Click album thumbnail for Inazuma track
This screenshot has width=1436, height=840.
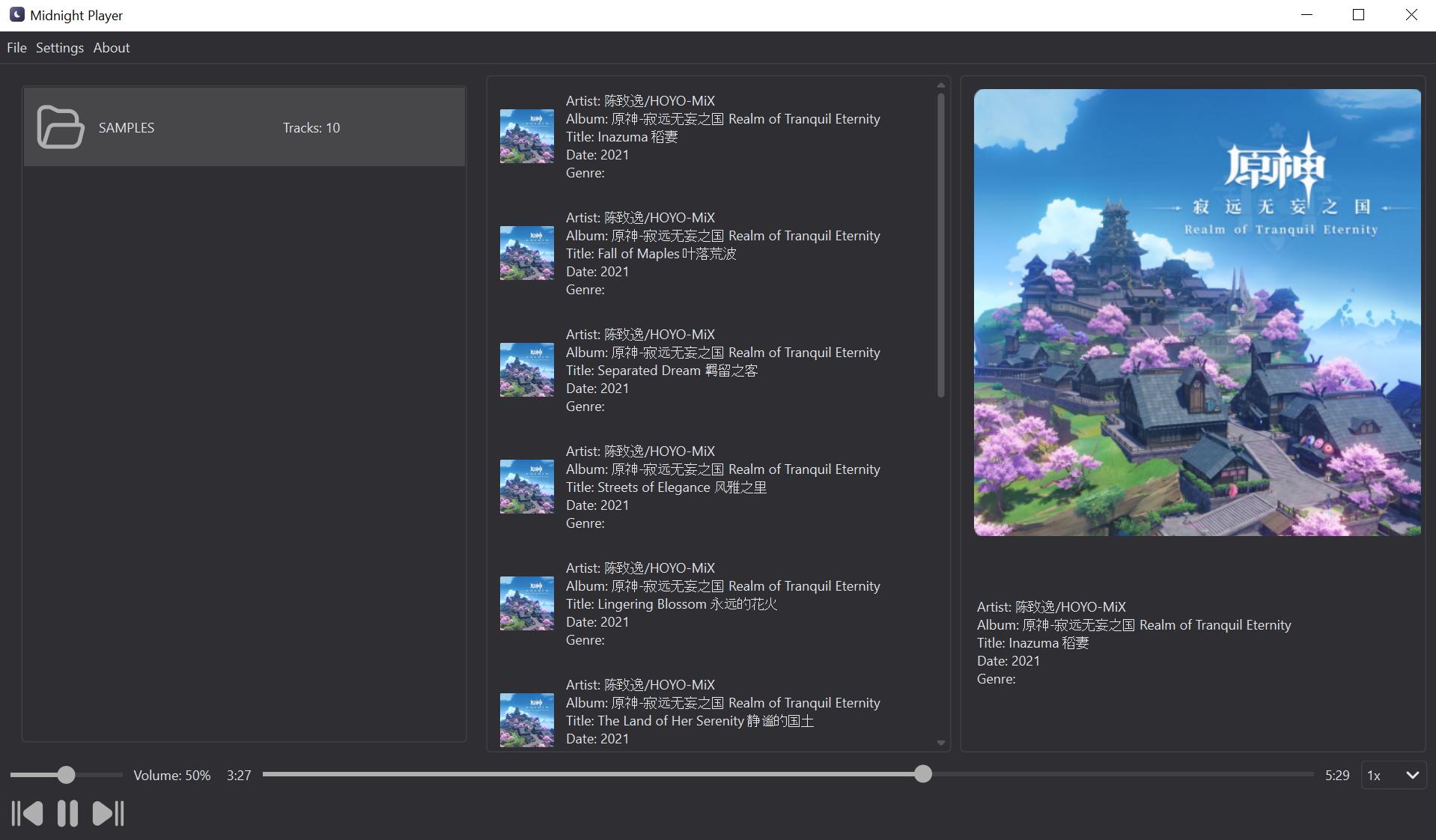[x=527, y=136]
